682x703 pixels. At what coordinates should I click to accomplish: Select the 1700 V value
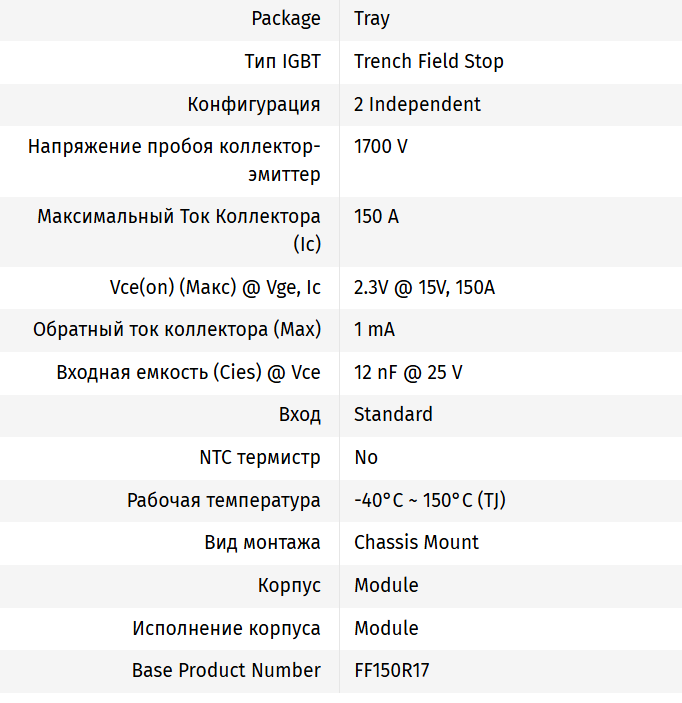pos(381,146)
